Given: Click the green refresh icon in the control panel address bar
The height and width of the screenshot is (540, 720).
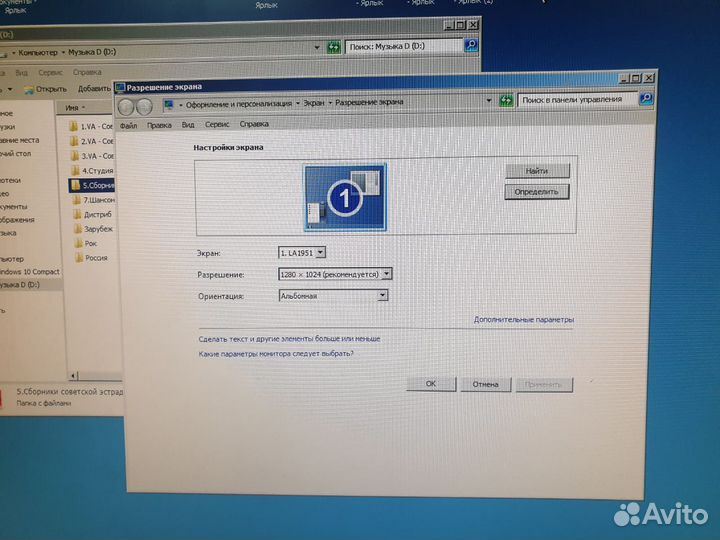Looking at the screenshot, I should (x=506, y=100).
